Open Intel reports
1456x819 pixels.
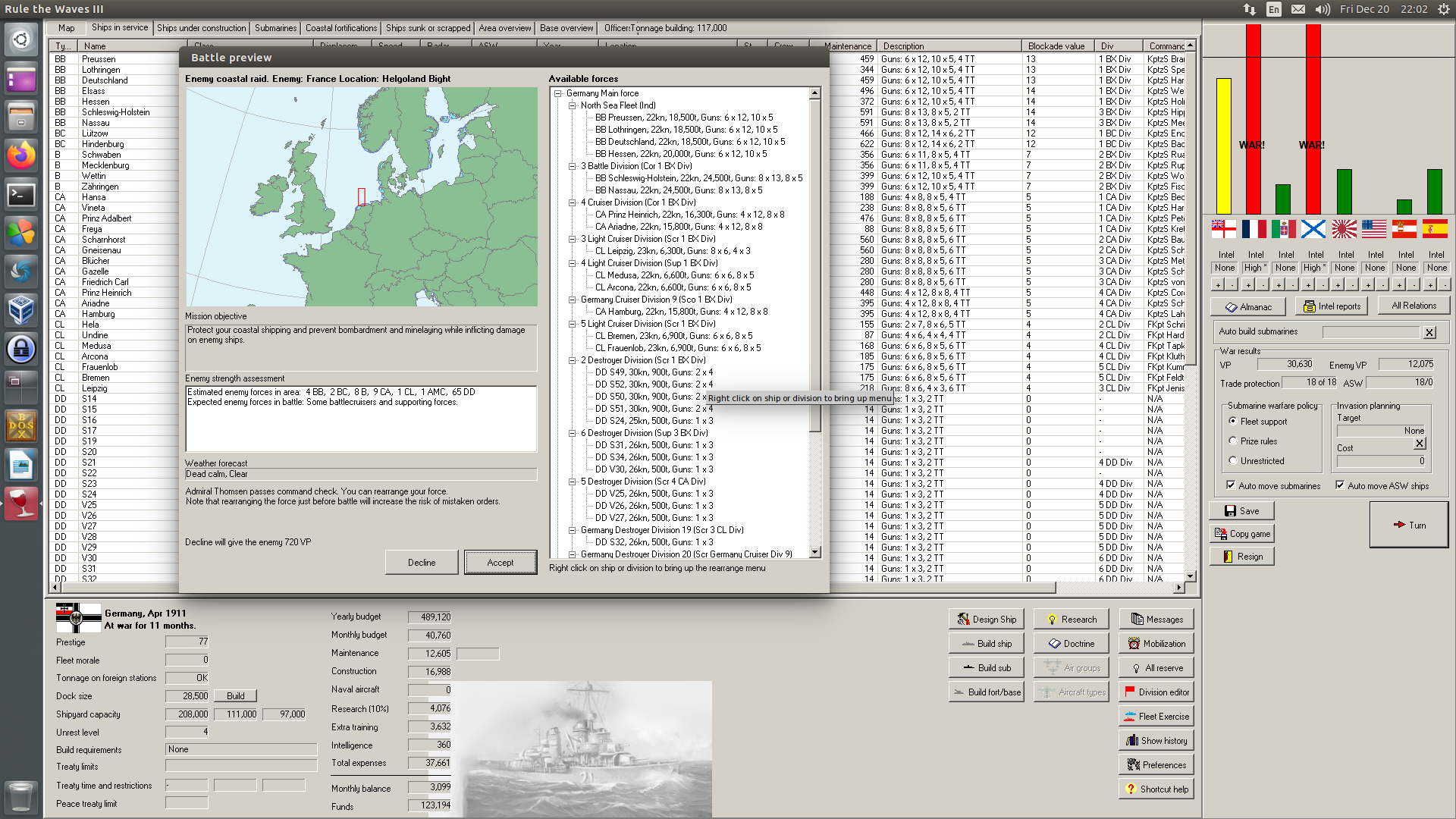(x=1331, y=306)
